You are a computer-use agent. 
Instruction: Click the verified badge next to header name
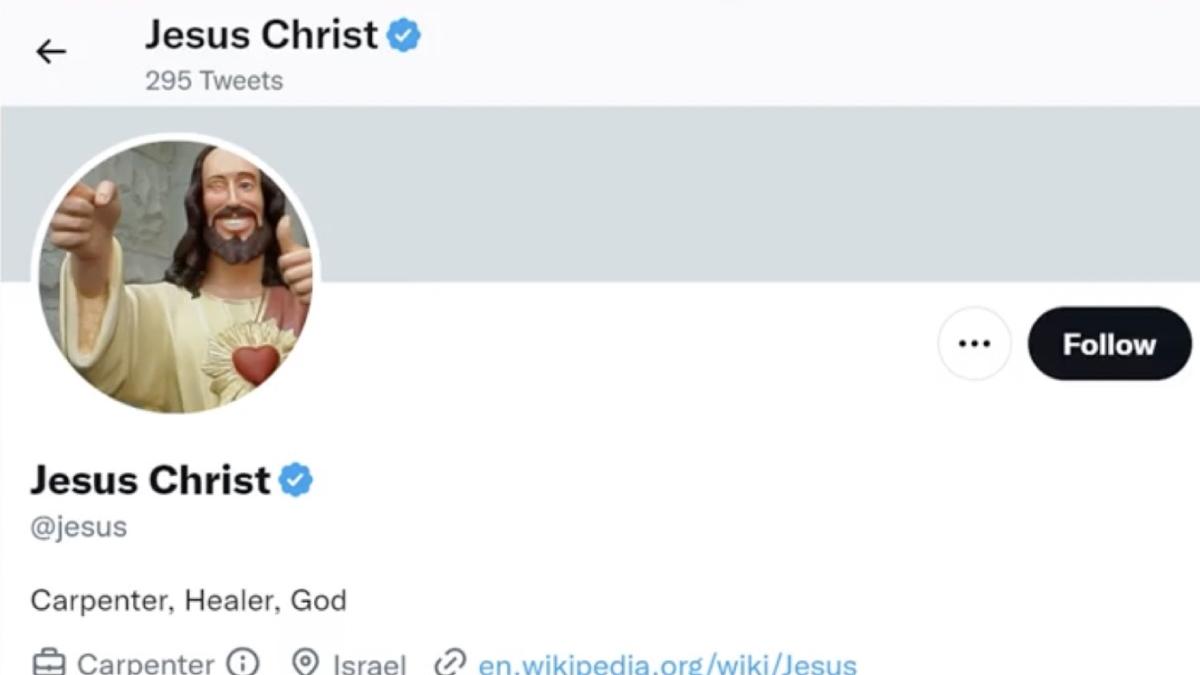pos(403,33)
